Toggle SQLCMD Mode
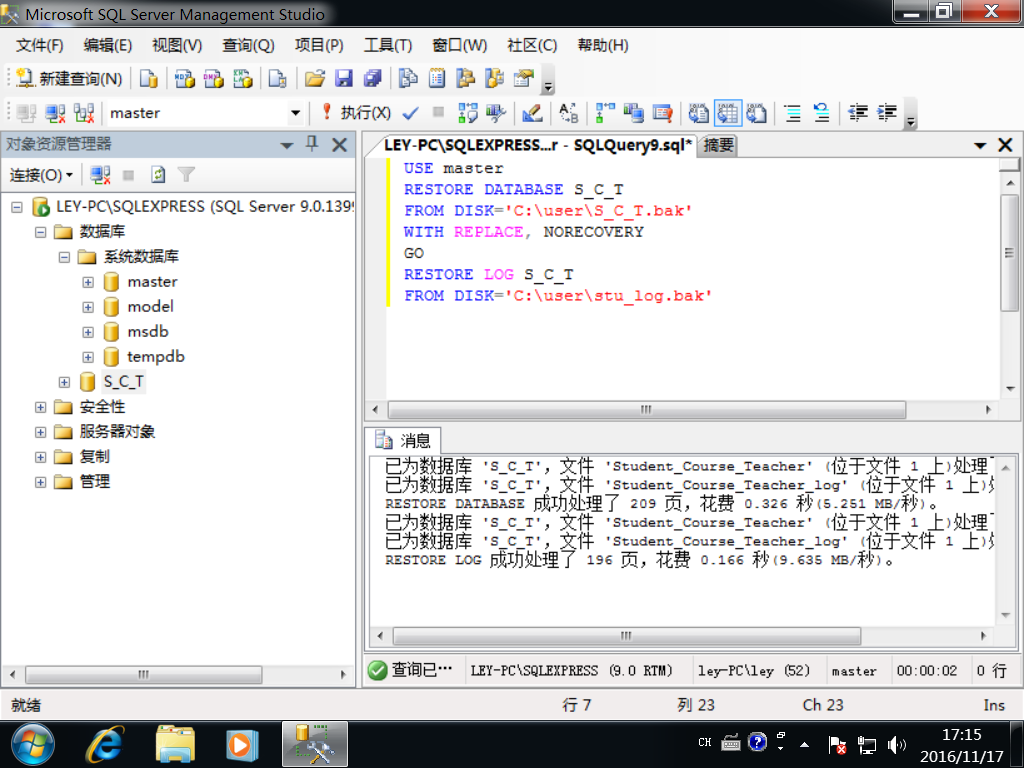 (x=662, y=113)
